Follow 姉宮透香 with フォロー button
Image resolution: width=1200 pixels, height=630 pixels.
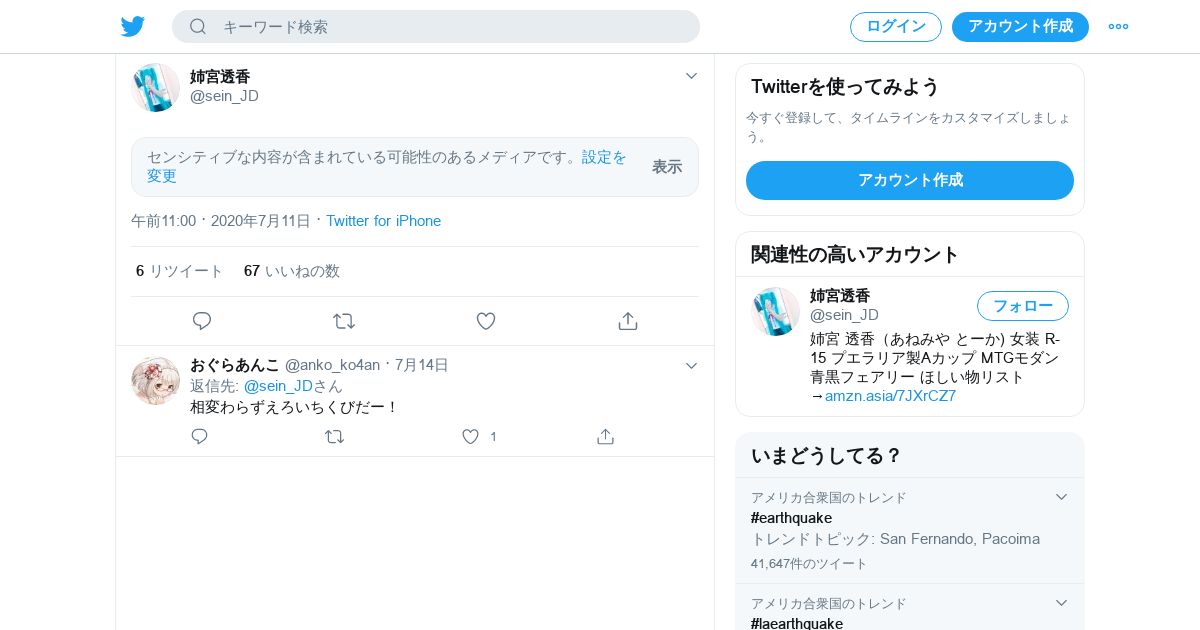click(1023, 306)
